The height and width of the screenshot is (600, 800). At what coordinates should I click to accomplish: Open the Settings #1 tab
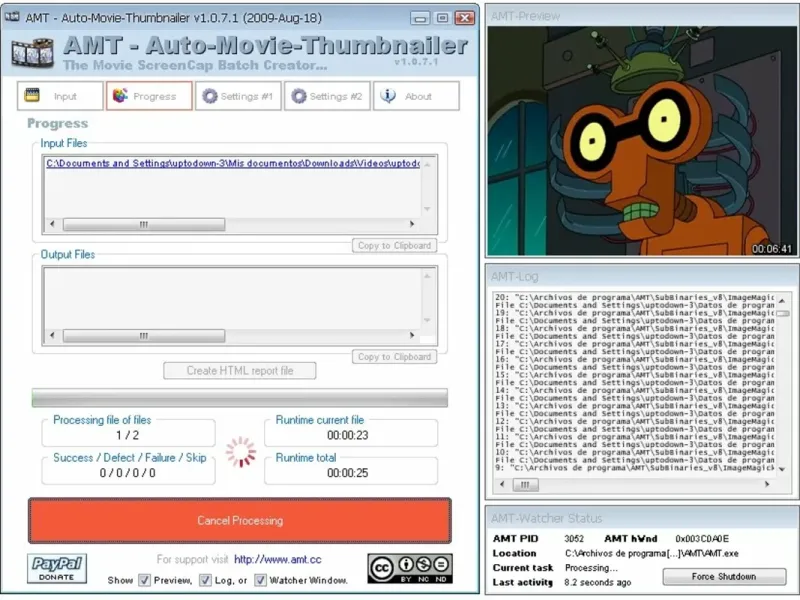(238, 96)
